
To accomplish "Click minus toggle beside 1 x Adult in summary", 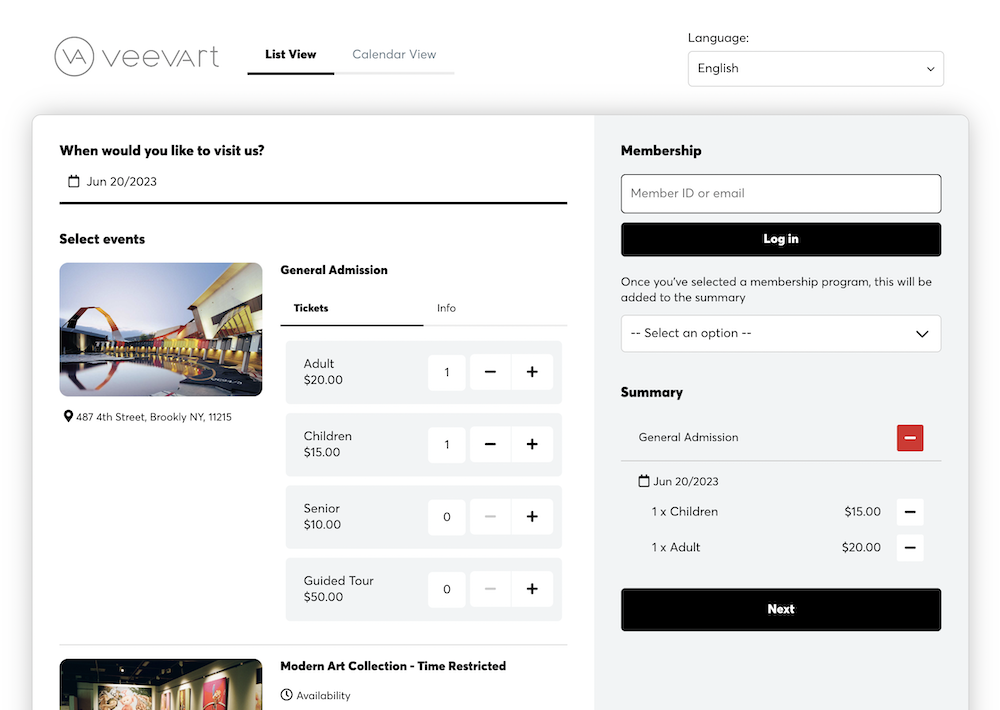I will tap(910, 547).
